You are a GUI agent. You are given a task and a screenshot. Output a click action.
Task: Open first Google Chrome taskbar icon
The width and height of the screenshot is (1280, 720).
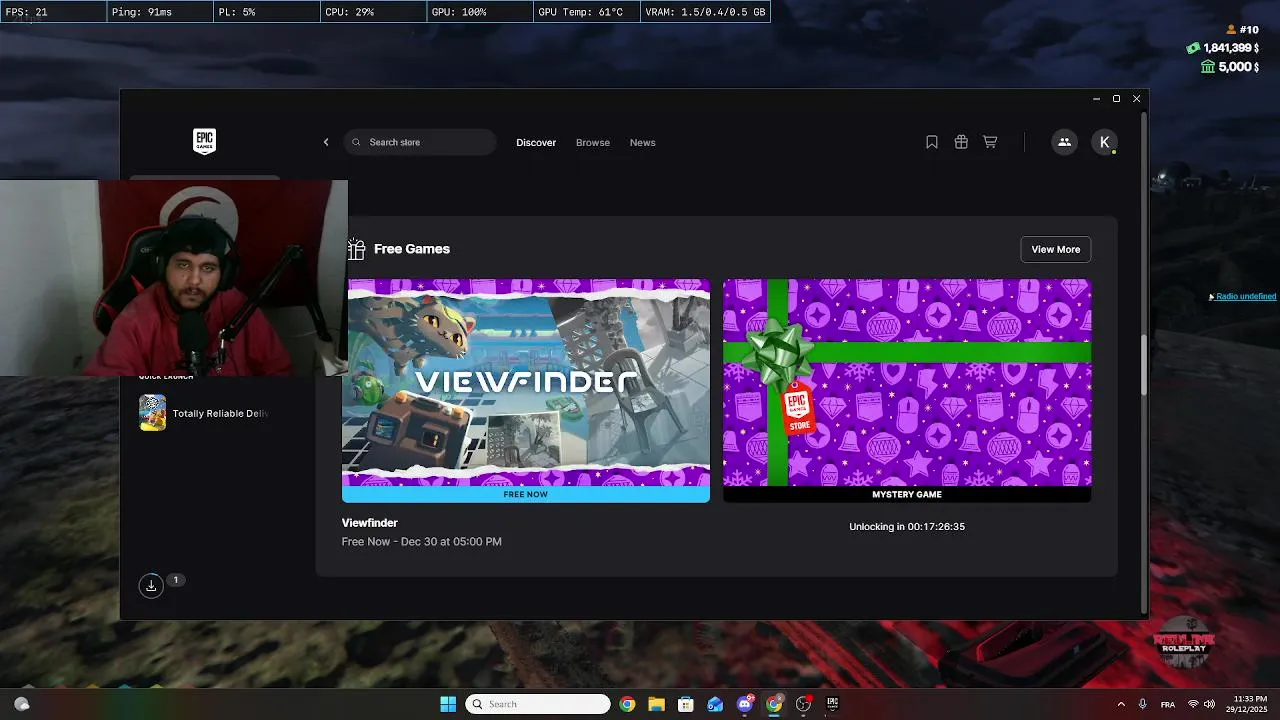coord(627,704)
